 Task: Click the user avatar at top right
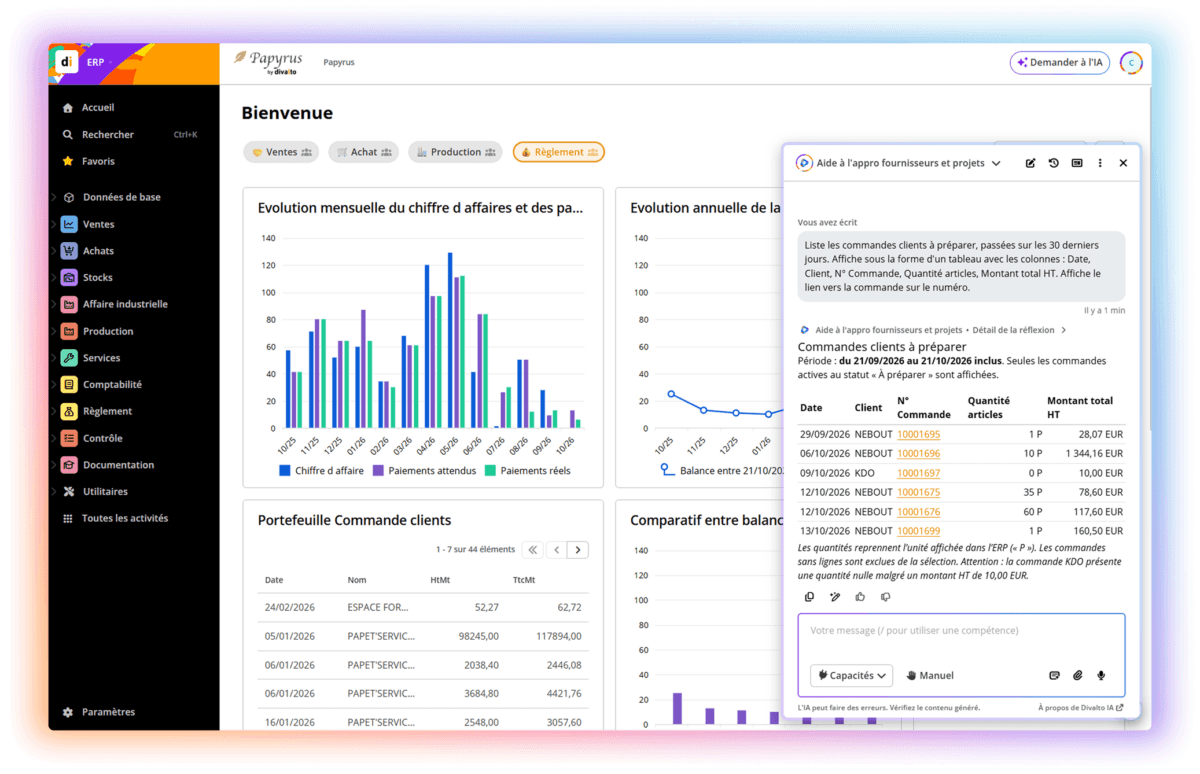tap(1131, 63)
